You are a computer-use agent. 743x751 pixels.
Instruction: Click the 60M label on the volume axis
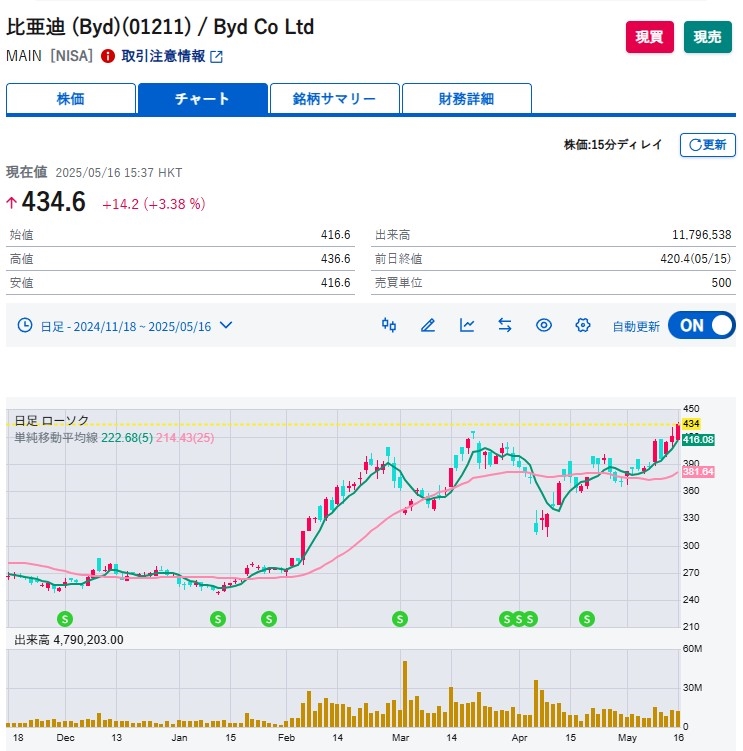[692, 649]
